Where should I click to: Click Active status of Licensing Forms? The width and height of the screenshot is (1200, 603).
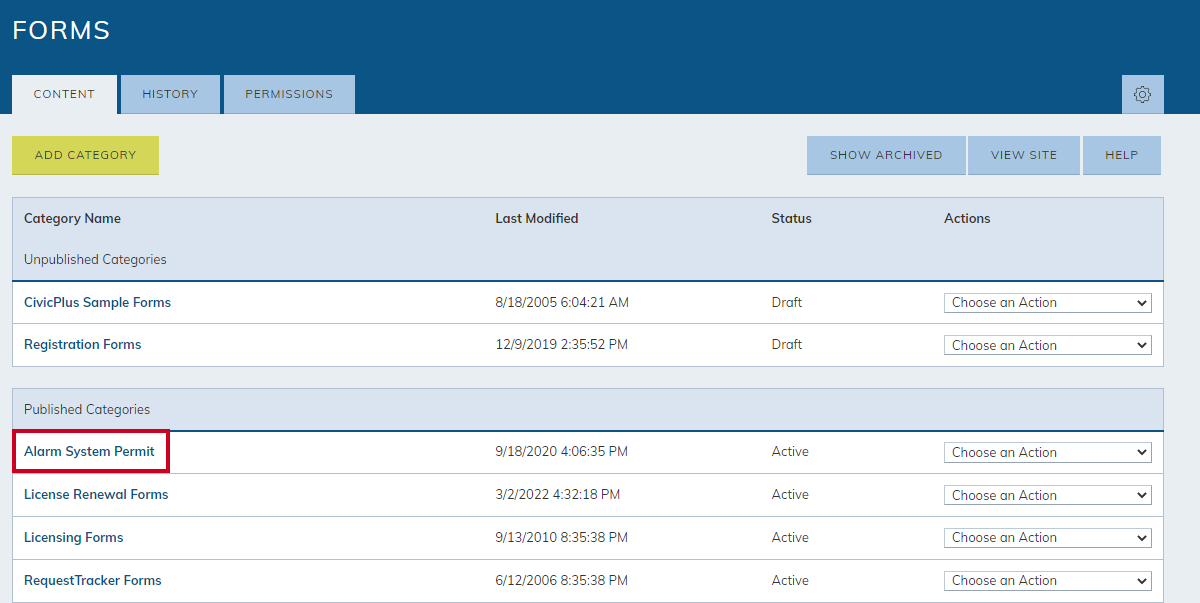pos(790,537)
